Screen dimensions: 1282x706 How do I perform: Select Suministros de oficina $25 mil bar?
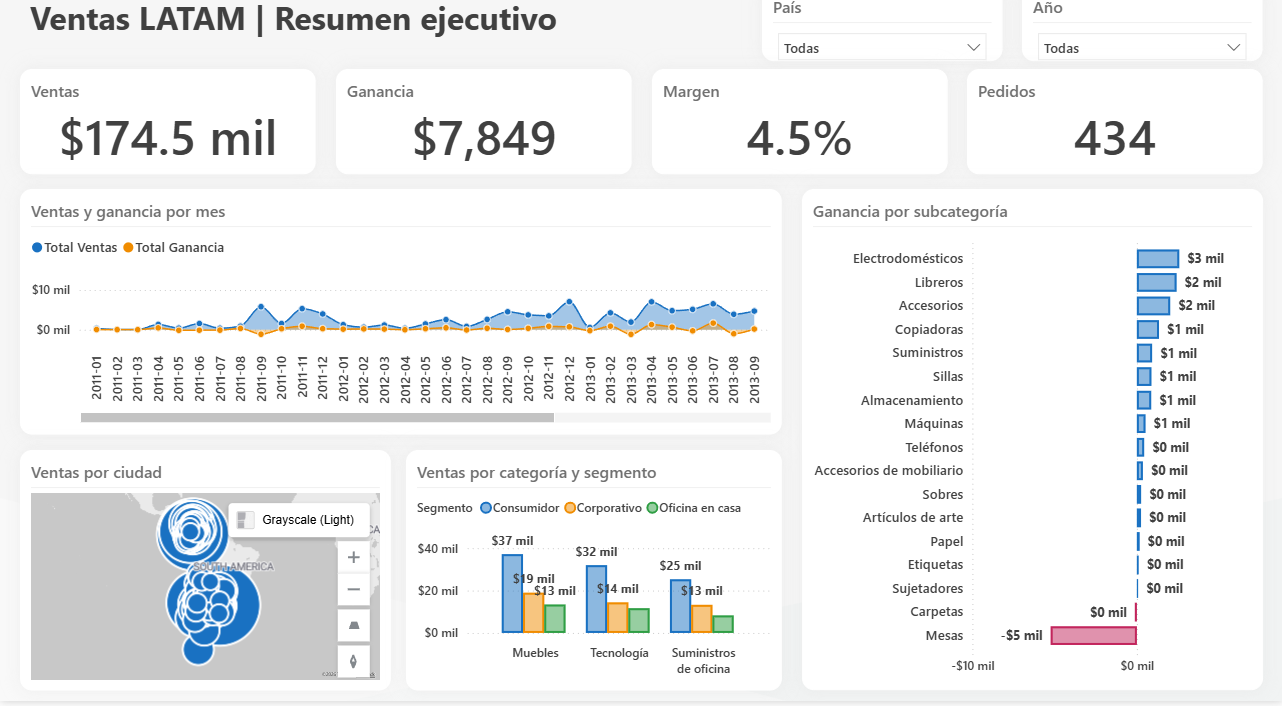(x=680, y=606)
